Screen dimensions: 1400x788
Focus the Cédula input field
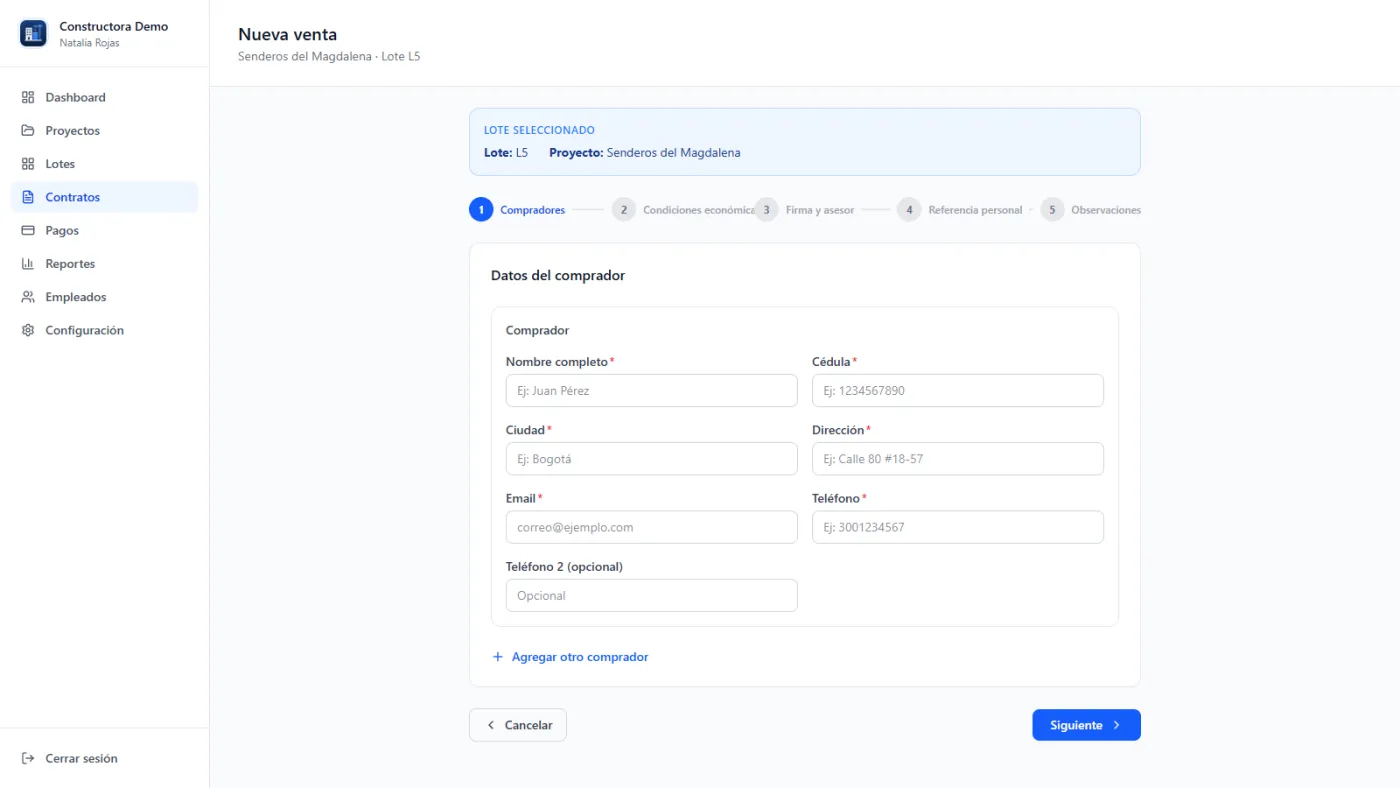pos(958,391)
